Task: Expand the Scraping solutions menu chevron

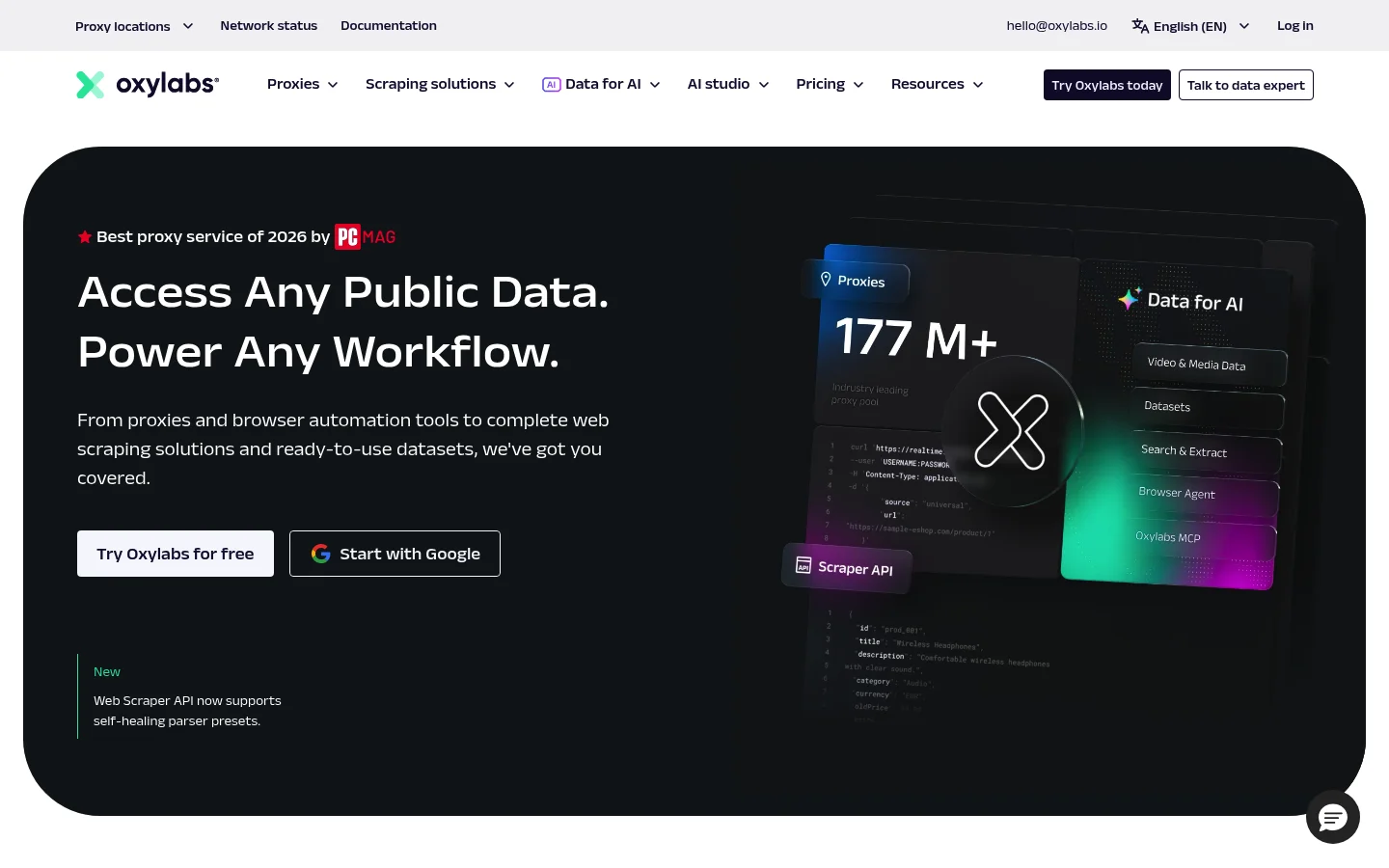Action: [x=509, y=85]
